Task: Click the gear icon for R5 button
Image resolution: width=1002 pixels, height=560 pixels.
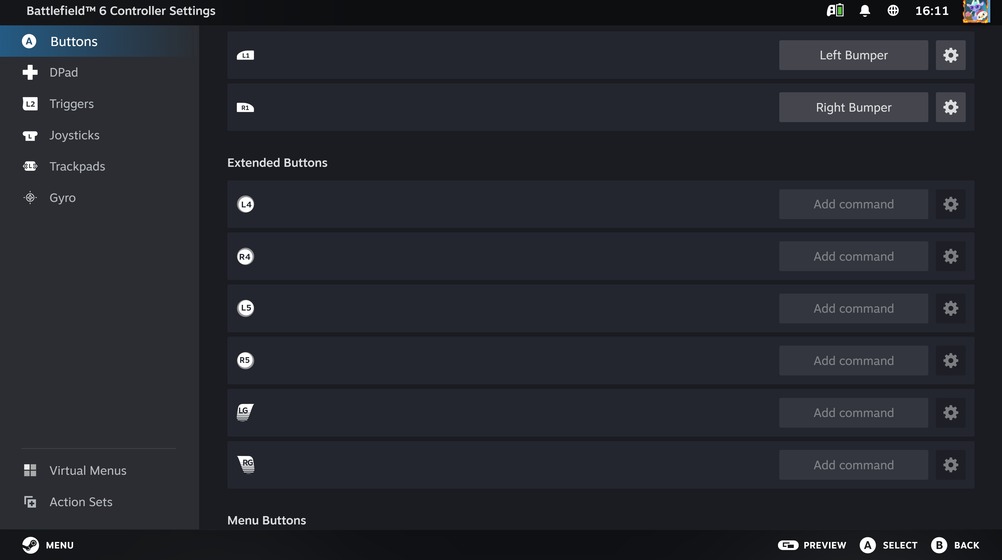Action: coord(950,361)
